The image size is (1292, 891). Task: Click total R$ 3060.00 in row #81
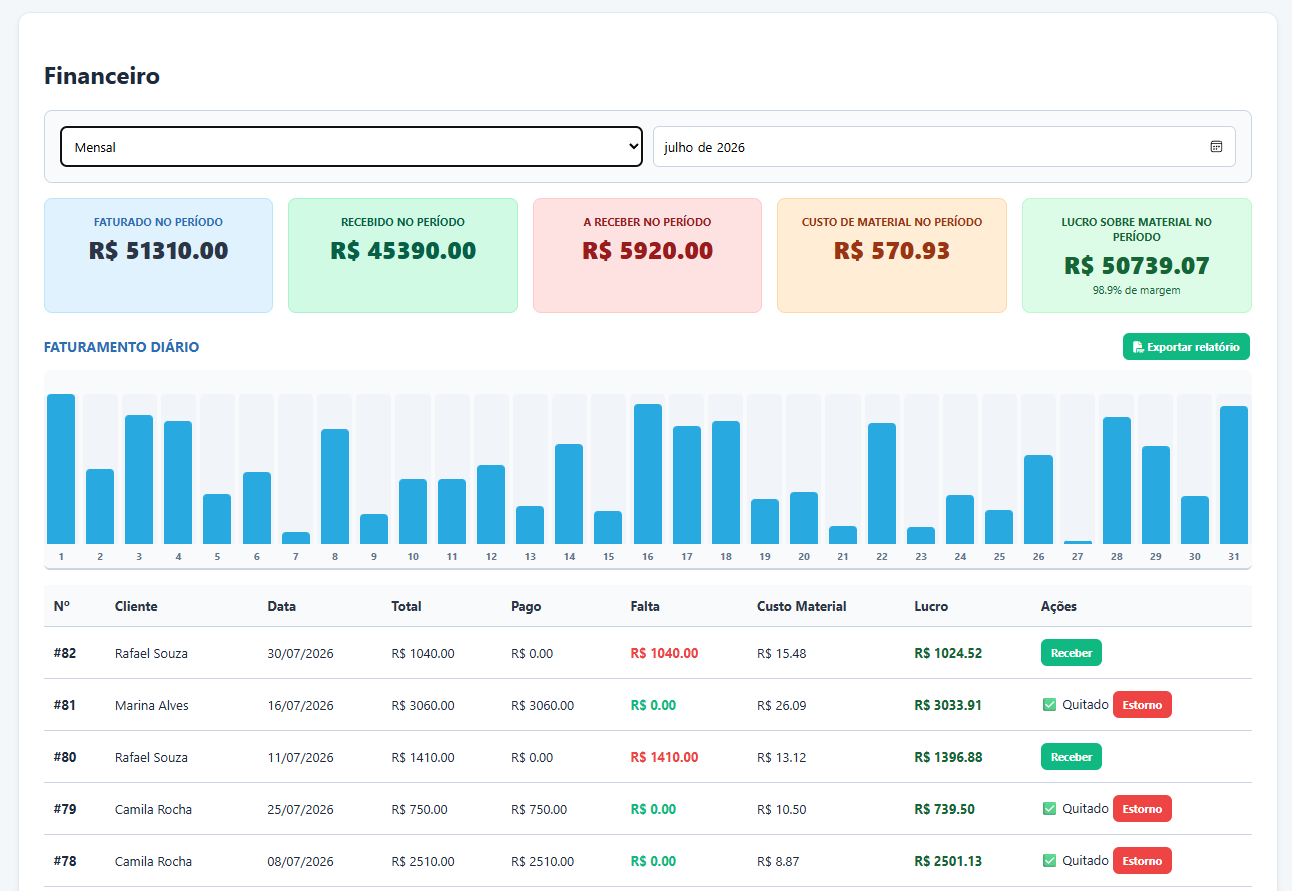[x=423, y=705]
